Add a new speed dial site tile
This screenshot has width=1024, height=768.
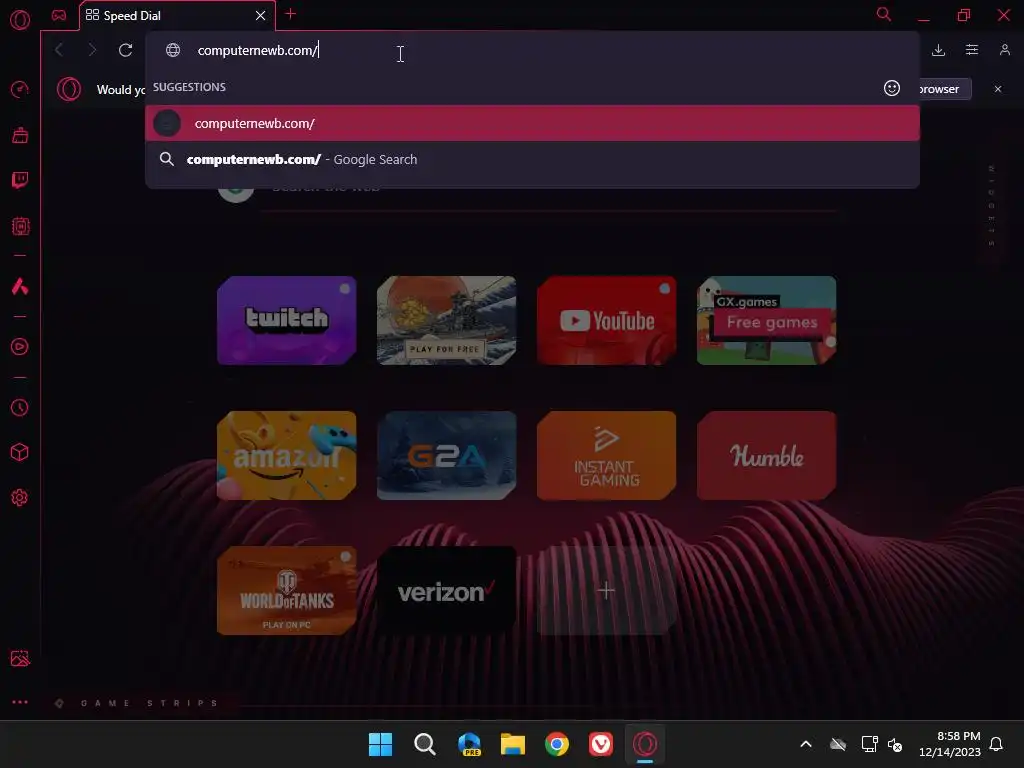coord(607,590)
